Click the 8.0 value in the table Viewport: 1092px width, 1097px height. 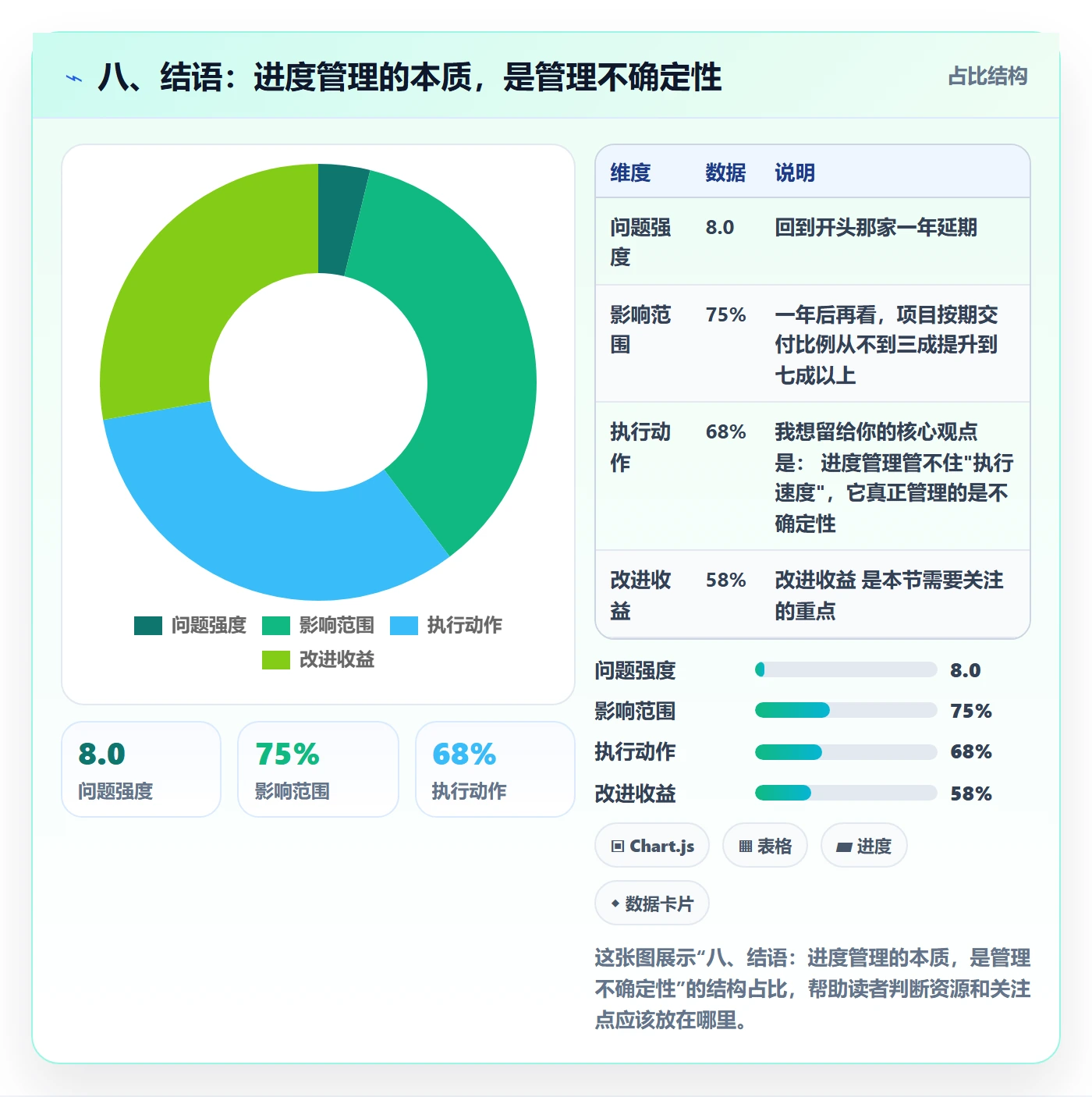tap(720, 227)
